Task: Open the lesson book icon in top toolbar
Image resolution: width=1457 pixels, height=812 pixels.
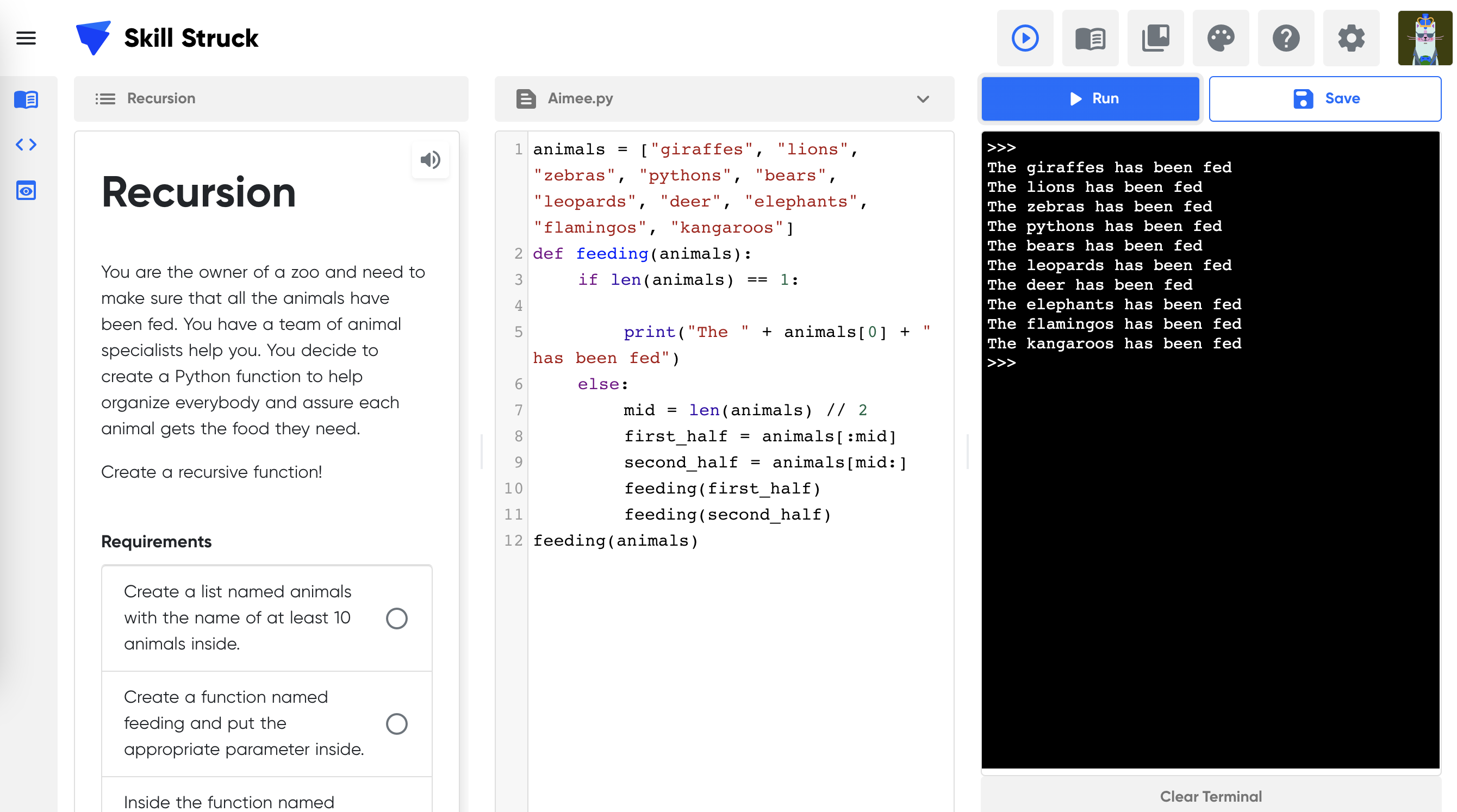Action: coord(1090,38)
